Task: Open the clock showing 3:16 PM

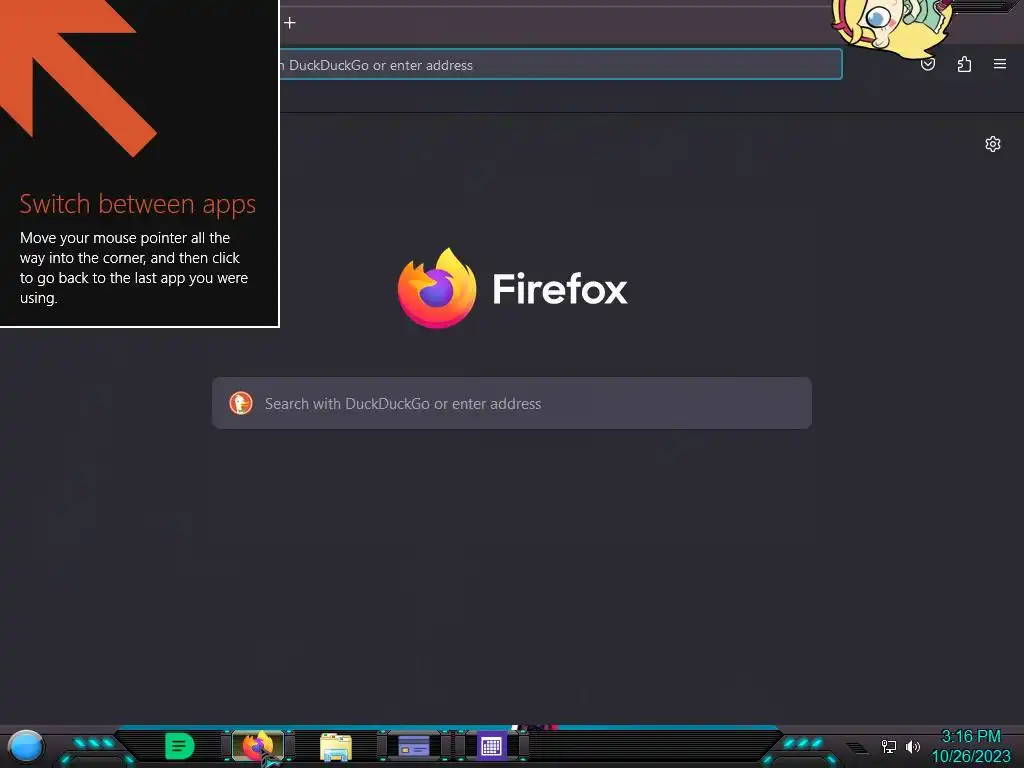Action: (970, 737)
